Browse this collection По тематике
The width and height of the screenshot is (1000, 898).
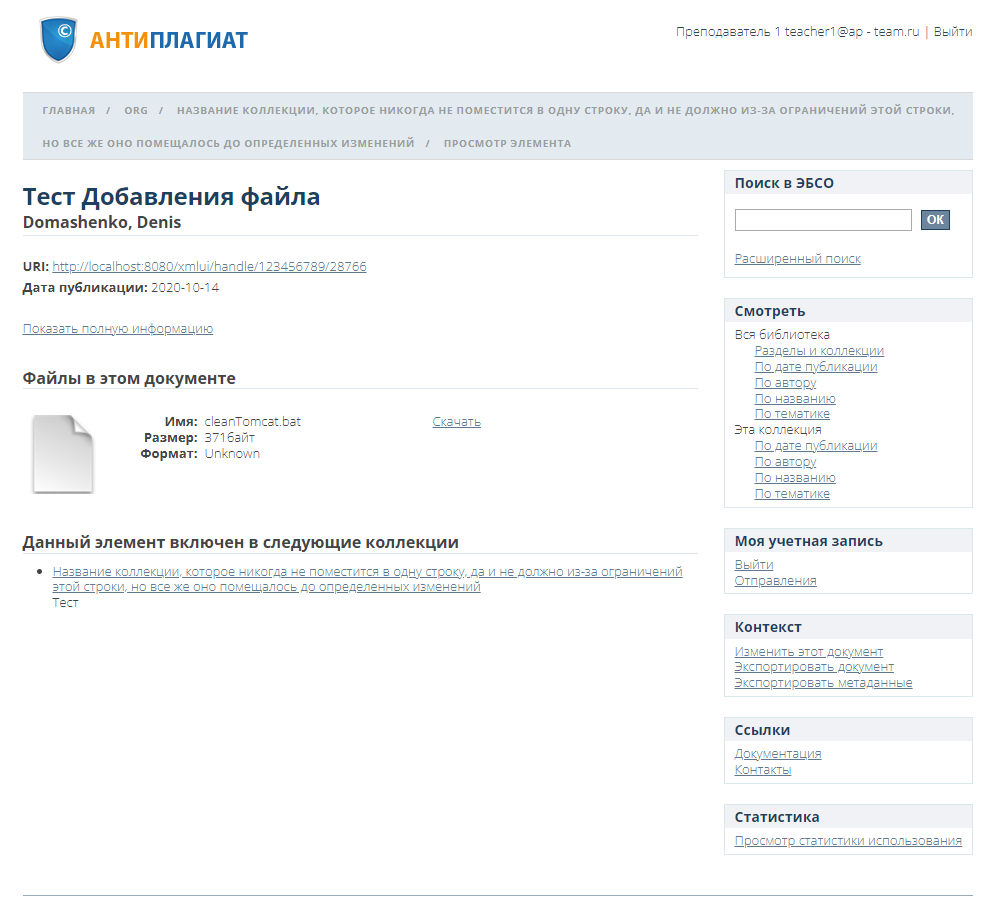(x=792, y=494)
